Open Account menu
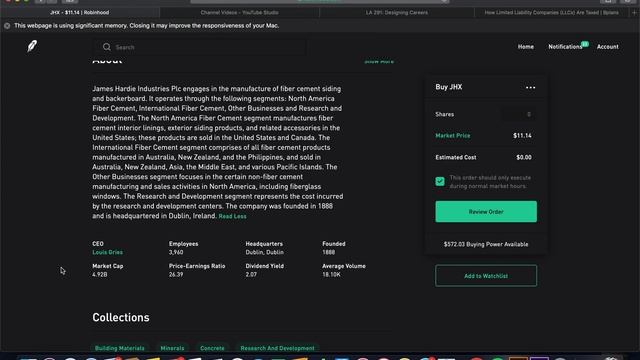640x360 pixels. pyautogui.click(x=607, y=47)
